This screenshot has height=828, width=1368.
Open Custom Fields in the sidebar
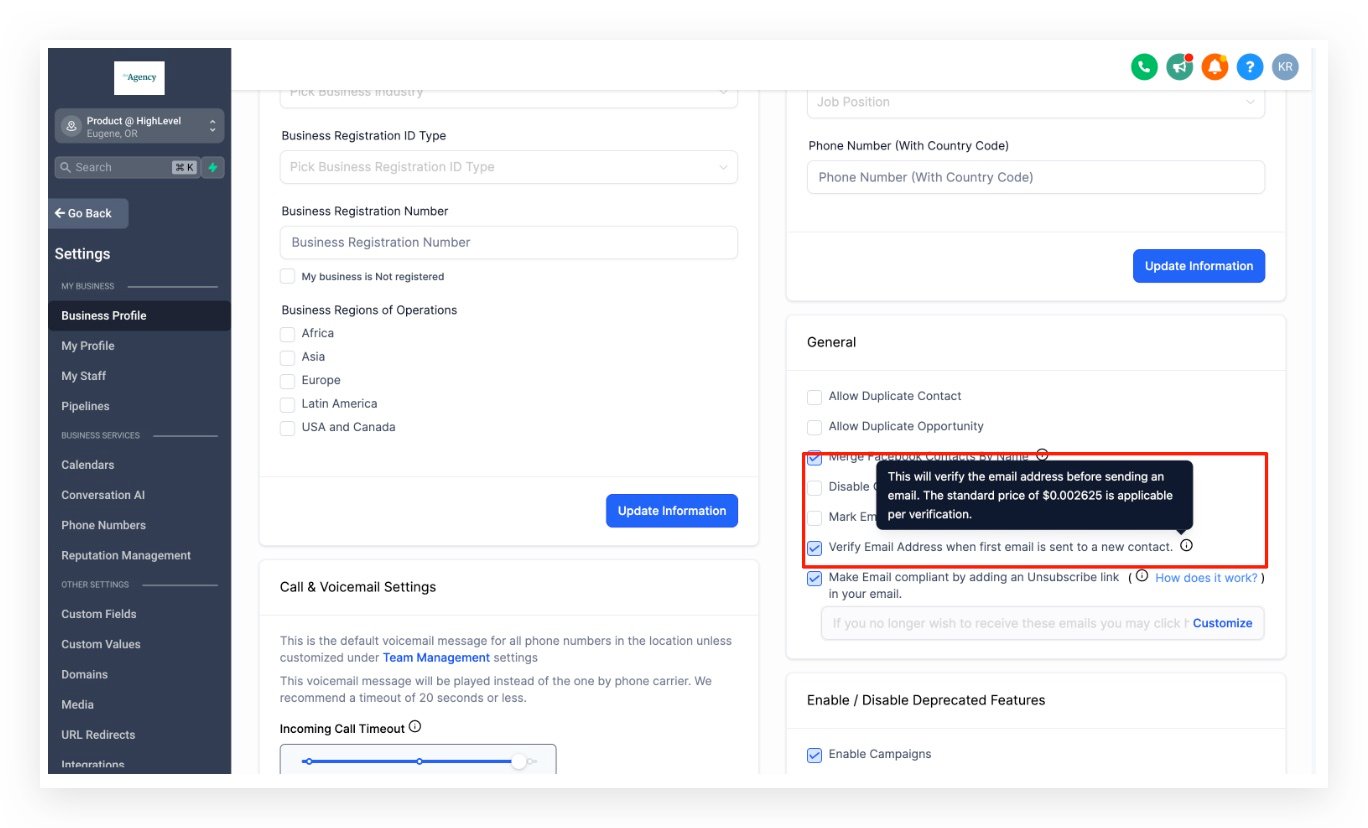99,614
